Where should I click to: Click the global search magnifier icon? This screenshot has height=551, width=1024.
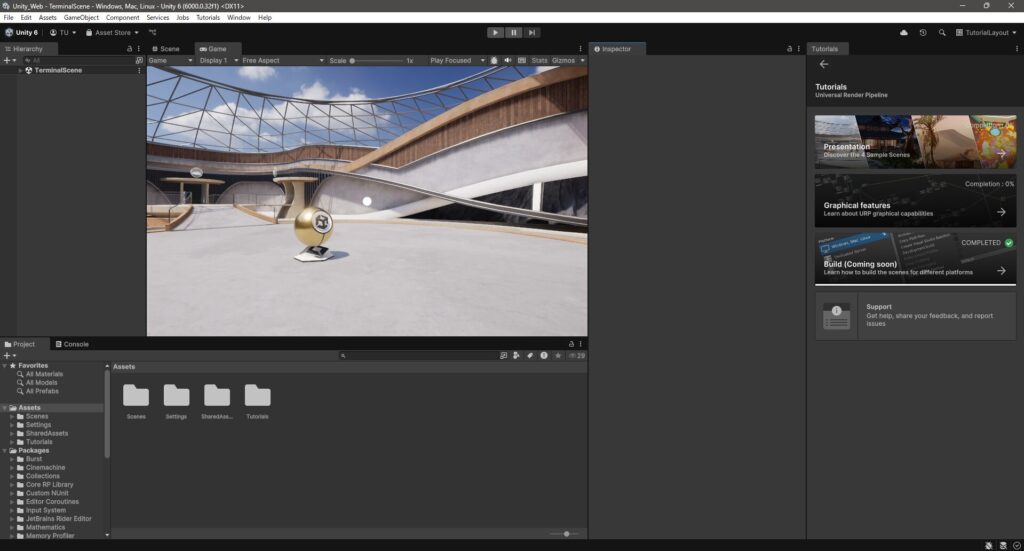click(942, 32)
